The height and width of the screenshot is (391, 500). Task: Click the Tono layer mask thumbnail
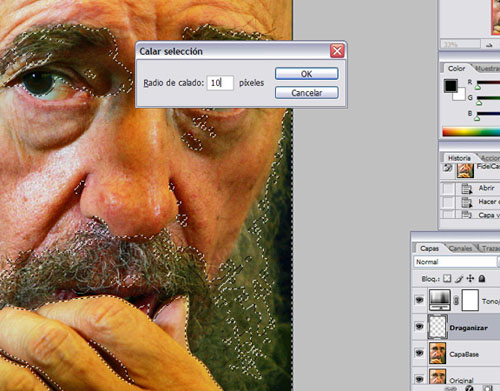click(x=470, y=300)
